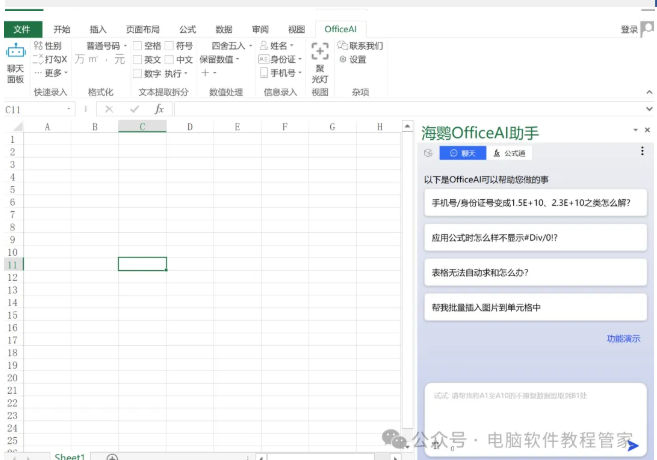Switch to the 审阅 tab
This screenshot has height=460, width=657.
[260, 29]
